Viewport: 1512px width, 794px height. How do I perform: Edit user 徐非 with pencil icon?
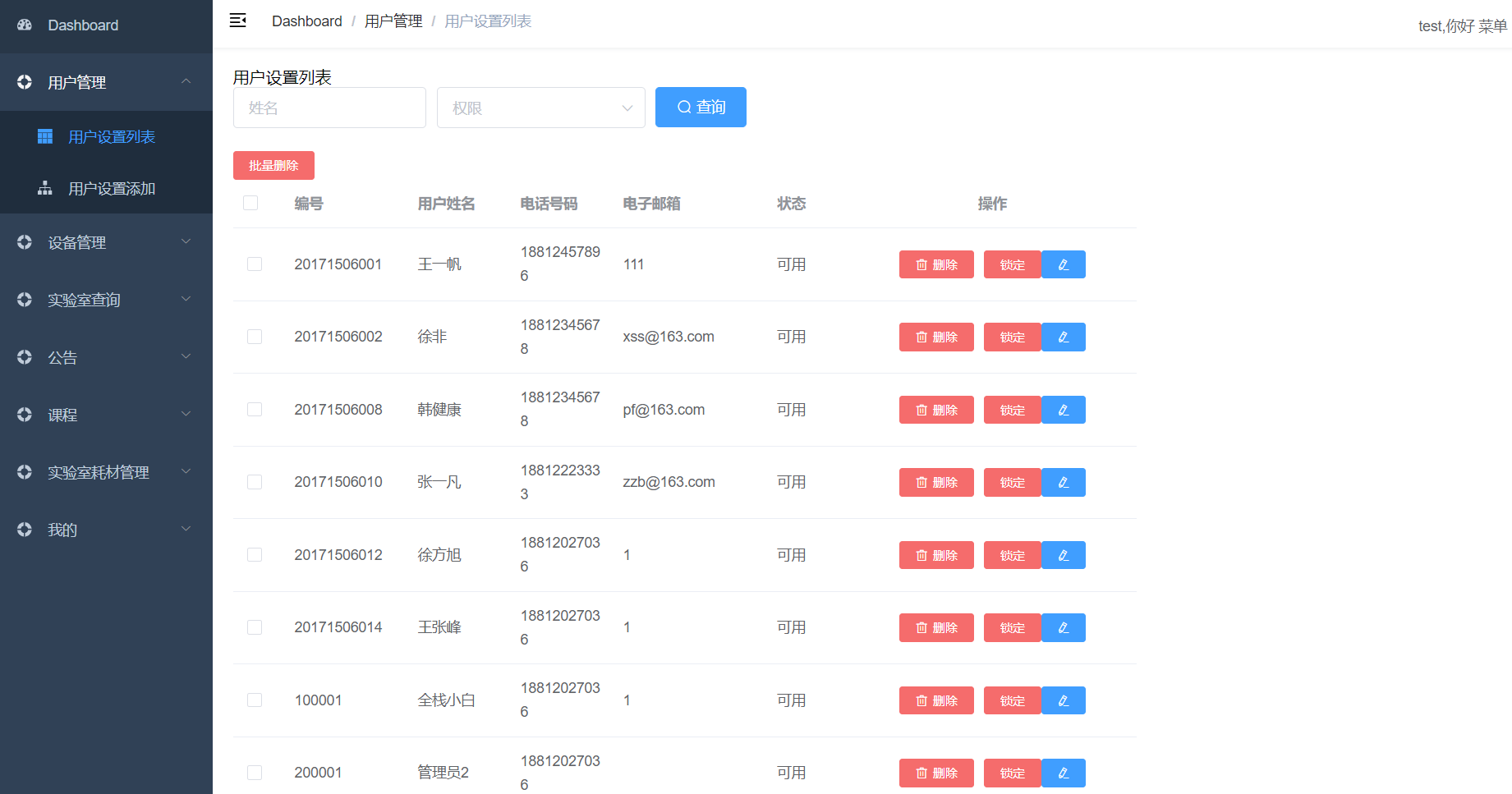coord(1064,337)
